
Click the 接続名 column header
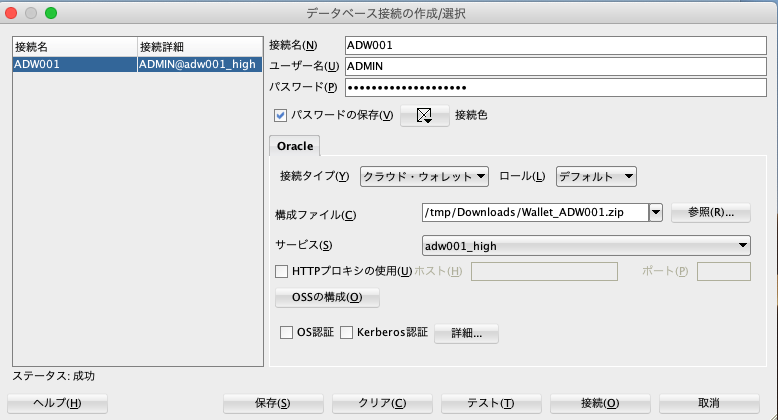coord(74,46)
